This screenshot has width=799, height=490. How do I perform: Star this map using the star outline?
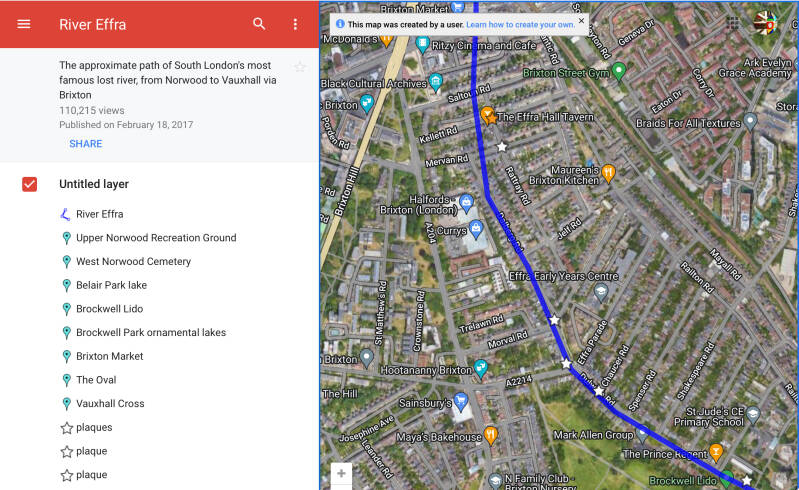tap(300, 67)
